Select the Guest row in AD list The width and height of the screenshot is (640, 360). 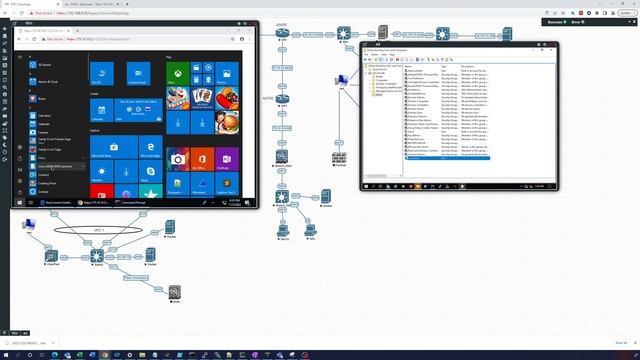(447, 131)
